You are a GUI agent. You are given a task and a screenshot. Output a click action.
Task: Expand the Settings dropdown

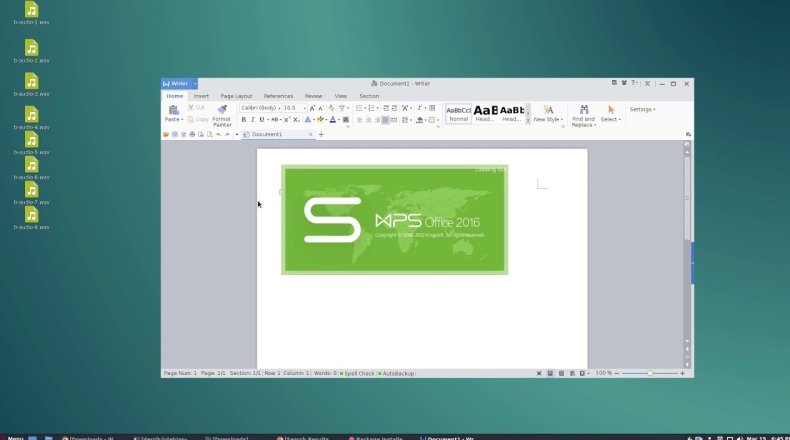[642, 109]
